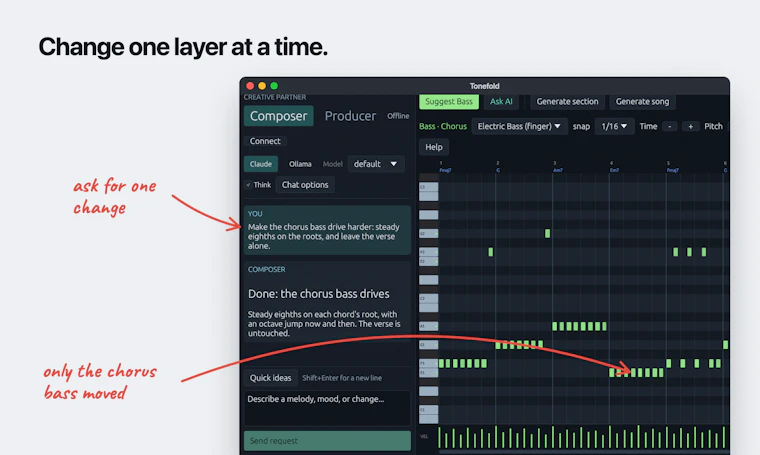The width and height of the screenshot is (760, 455).
Task: Click the A1 piano key
Action: [428, 326]
